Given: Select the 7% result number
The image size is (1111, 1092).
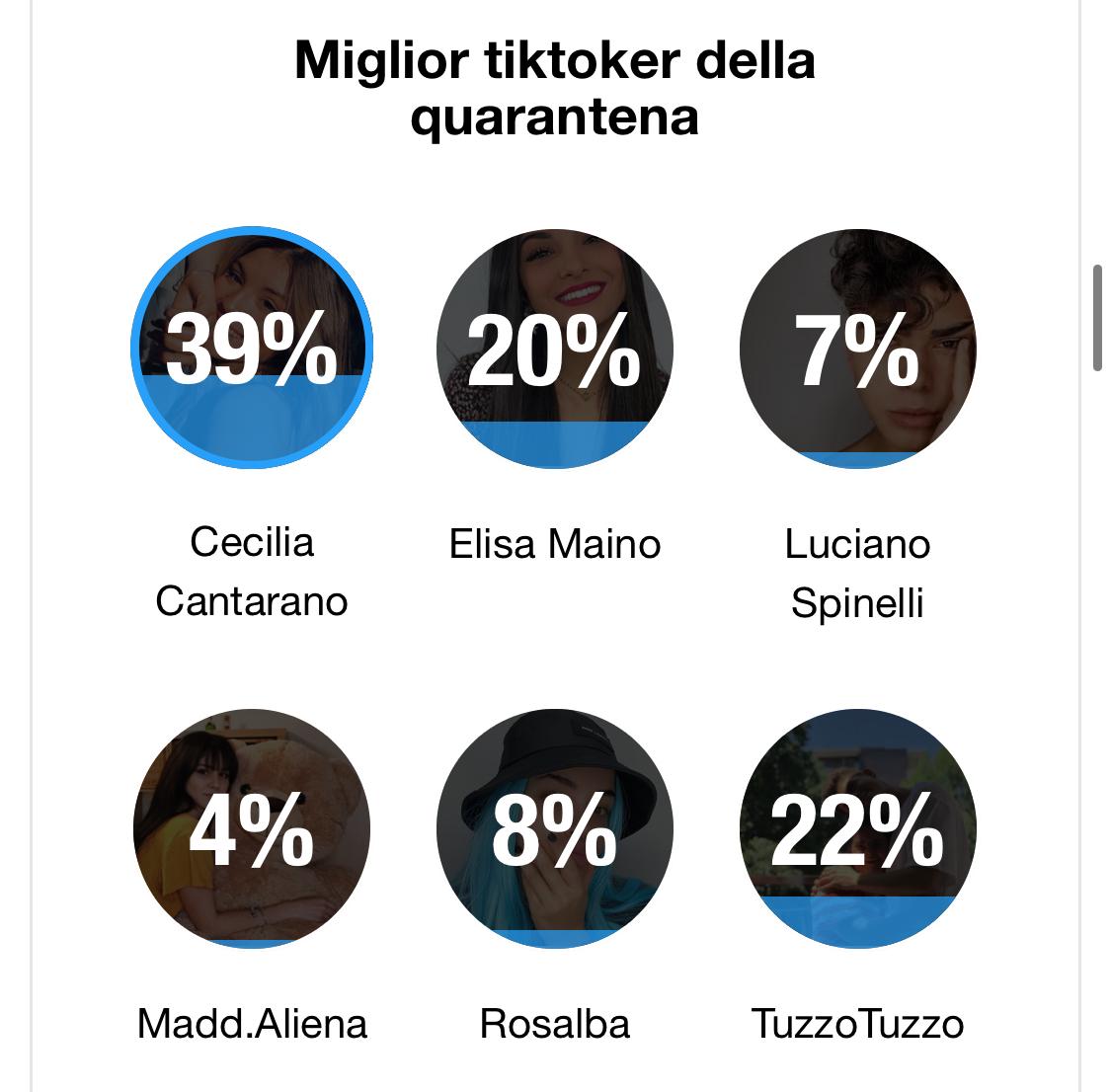Looking at the screenshot, I should (857, 349).
